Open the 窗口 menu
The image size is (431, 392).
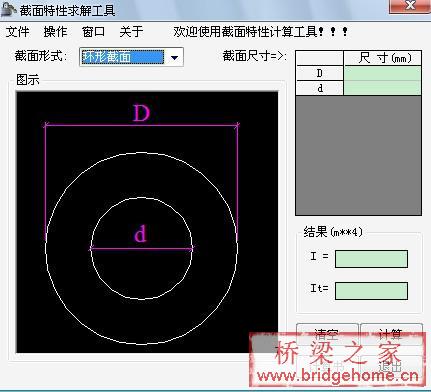93,32
